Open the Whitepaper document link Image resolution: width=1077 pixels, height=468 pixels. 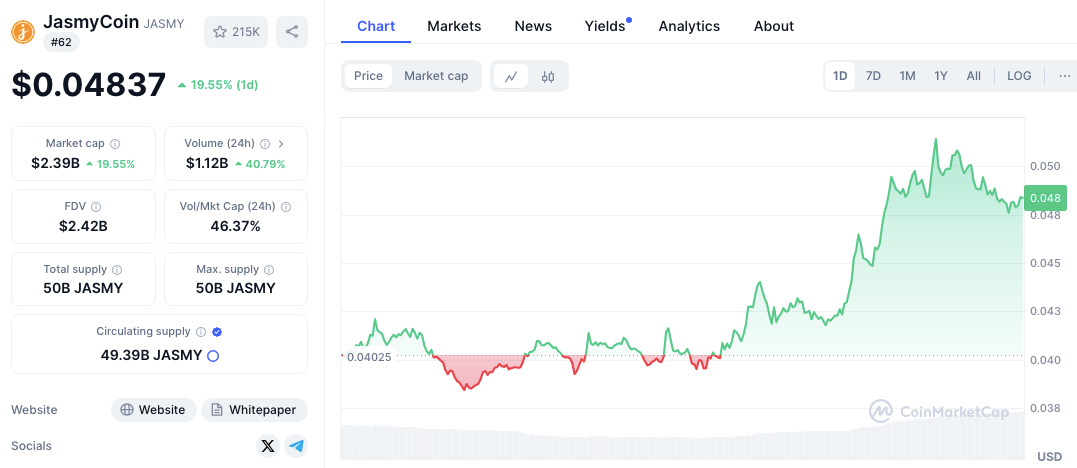254,410
